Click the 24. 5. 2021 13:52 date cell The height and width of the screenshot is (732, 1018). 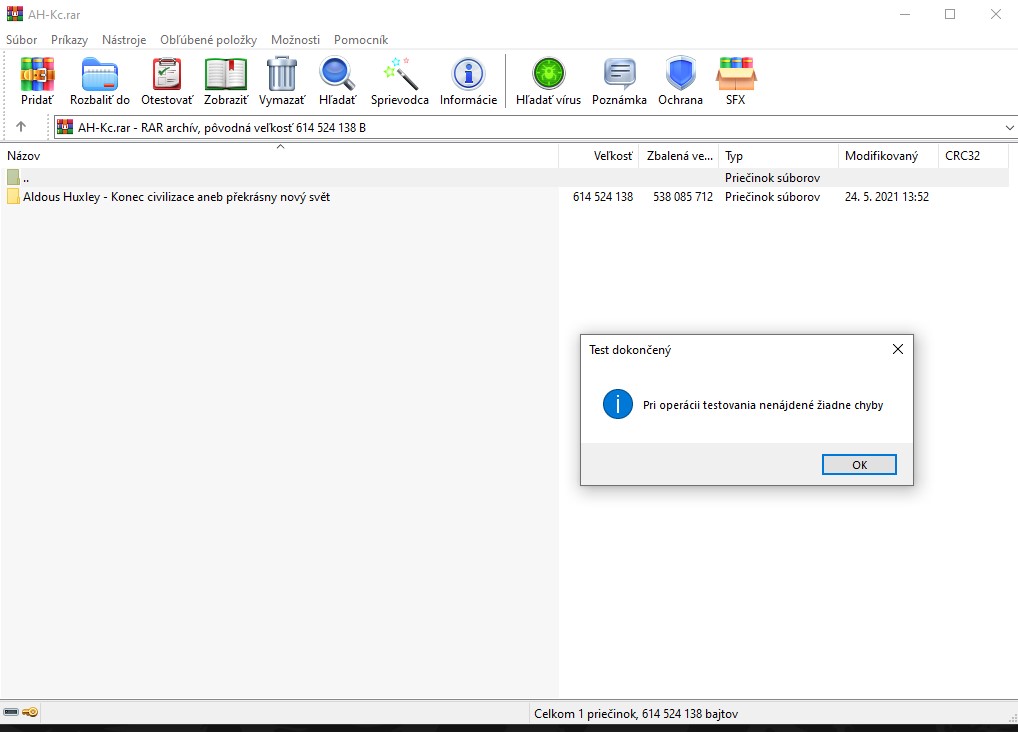pyautogui.click(x=886, y=197)
